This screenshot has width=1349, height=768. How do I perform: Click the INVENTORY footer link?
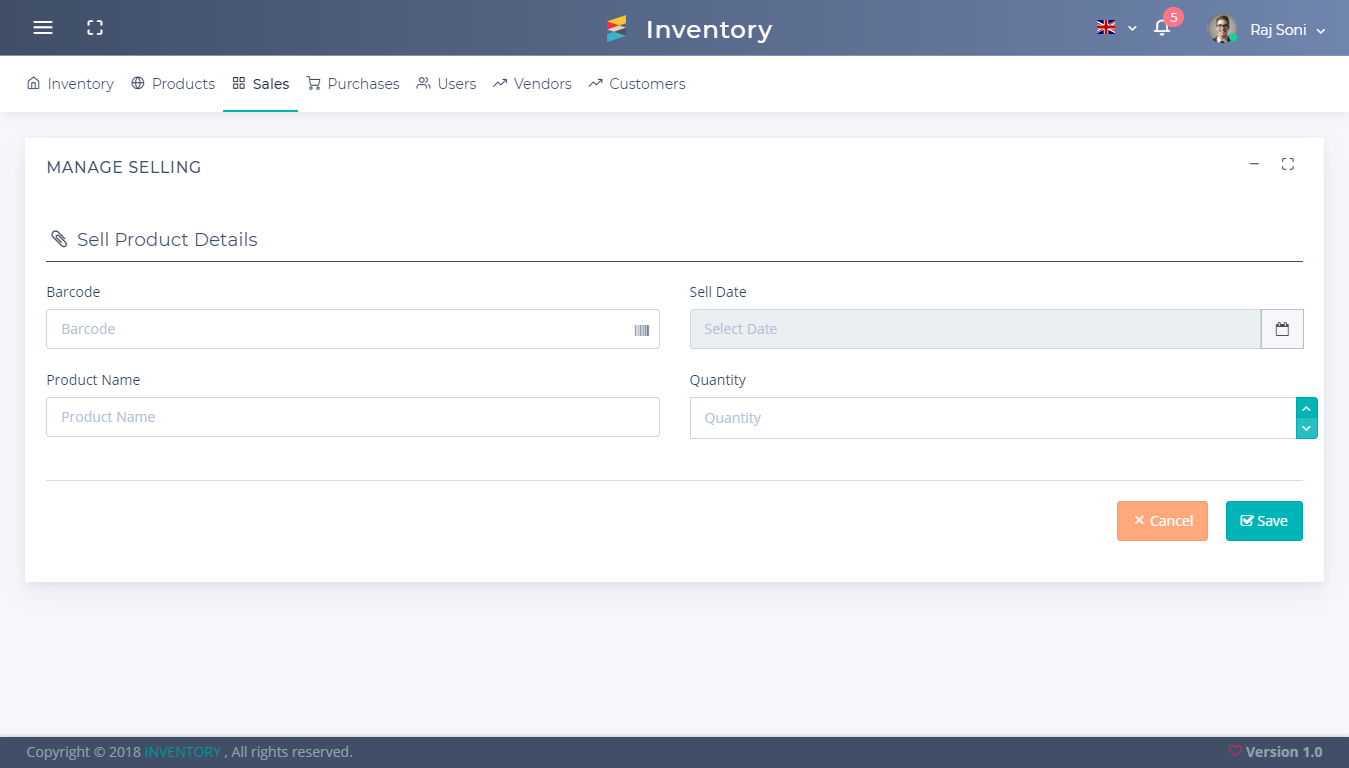click(182, 752)
